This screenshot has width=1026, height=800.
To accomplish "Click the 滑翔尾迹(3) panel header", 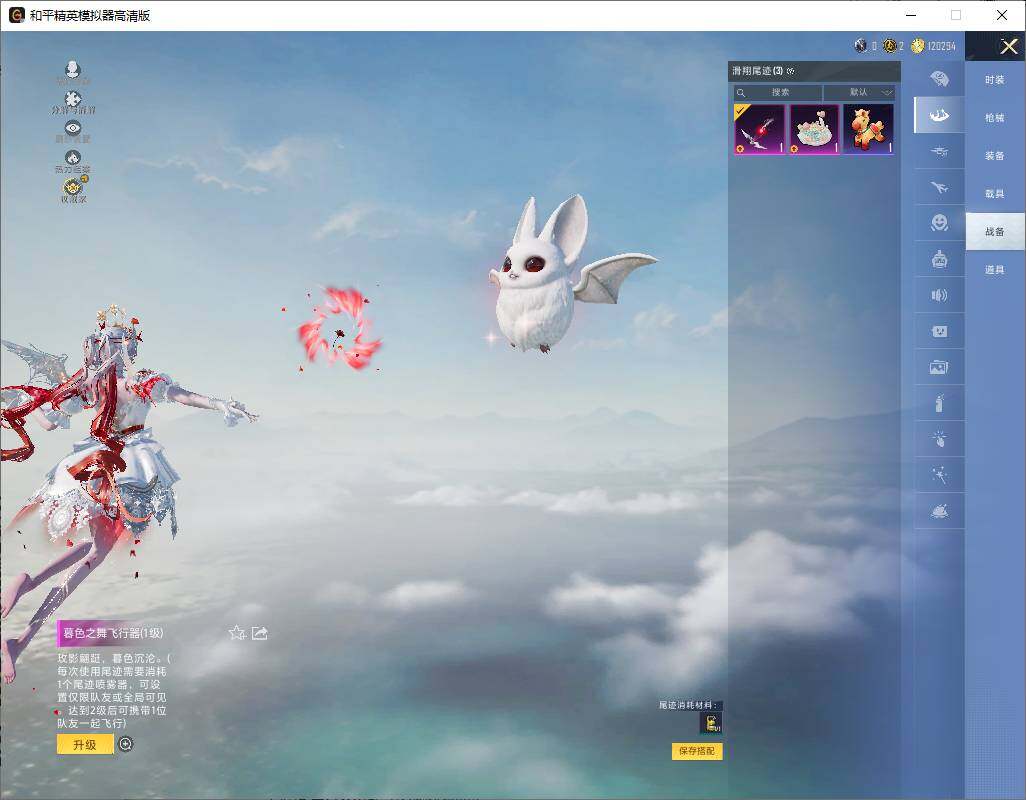I will tap(757, 71).
